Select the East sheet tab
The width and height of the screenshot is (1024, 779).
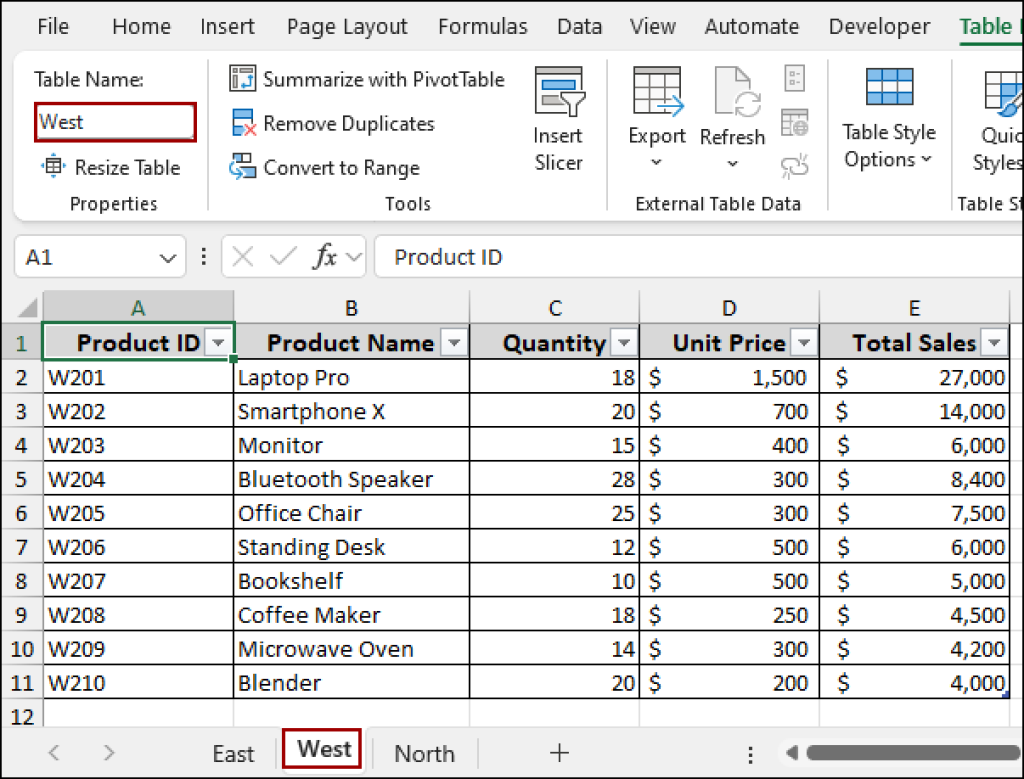232,753
